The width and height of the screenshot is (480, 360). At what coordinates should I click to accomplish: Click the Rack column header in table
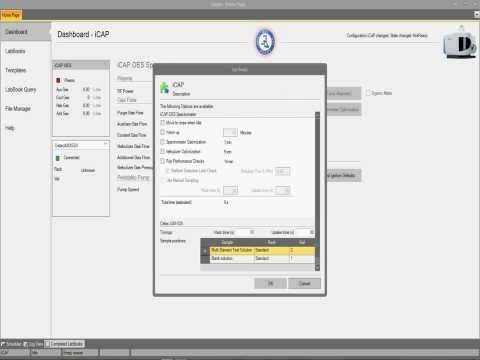[272, 242]
